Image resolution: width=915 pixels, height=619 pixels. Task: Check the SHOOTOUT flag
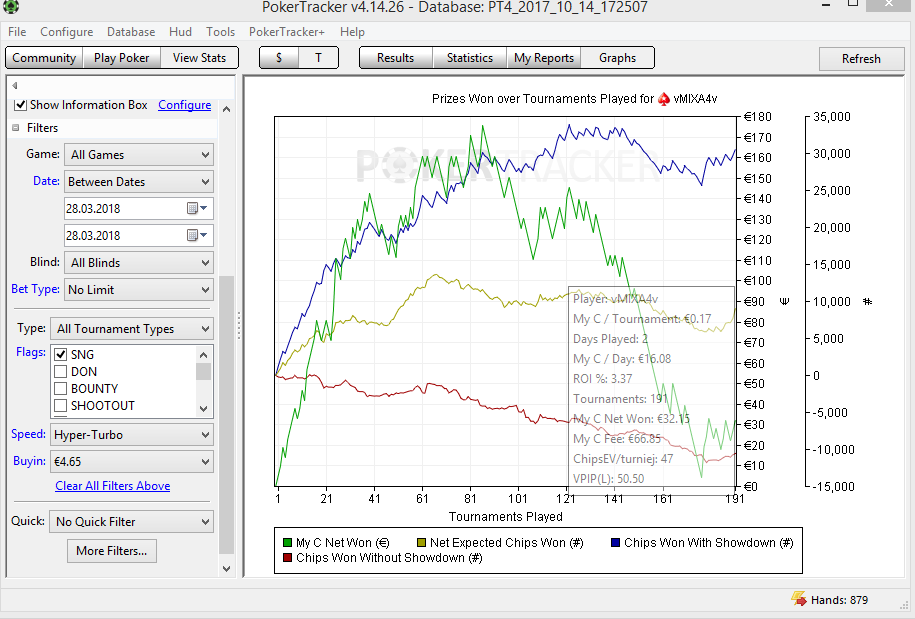pos(61,405)
